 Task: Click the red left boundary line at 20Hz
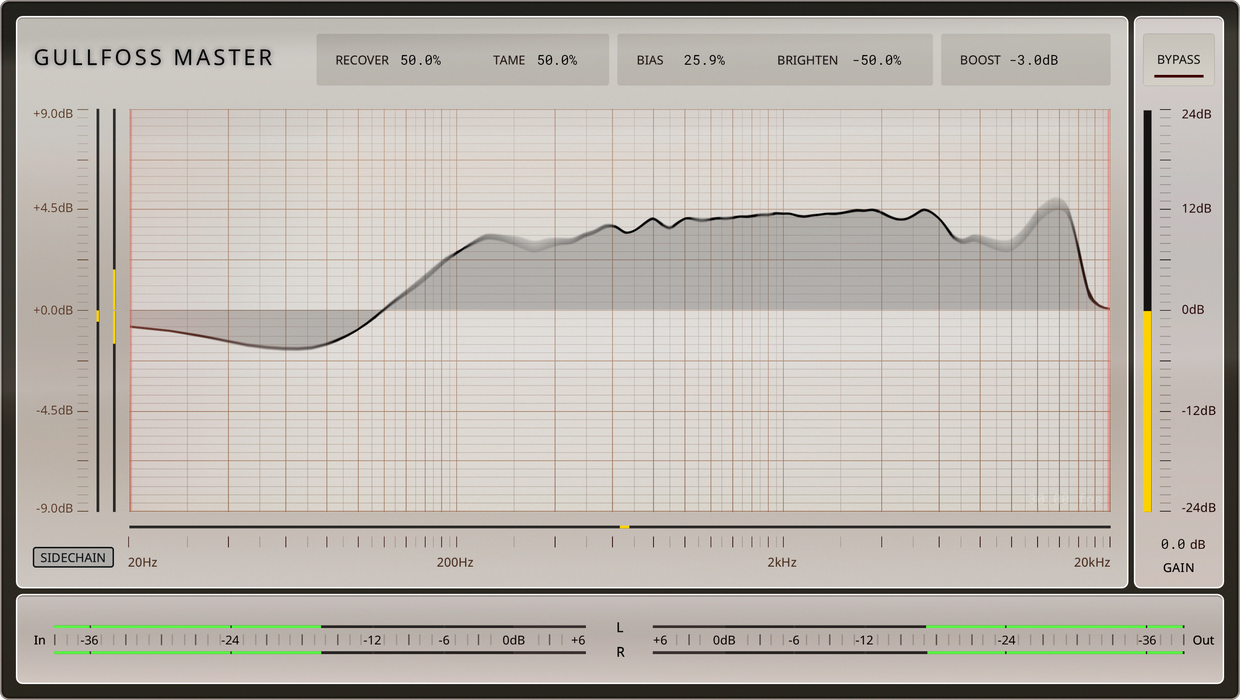tap(131, 310)
